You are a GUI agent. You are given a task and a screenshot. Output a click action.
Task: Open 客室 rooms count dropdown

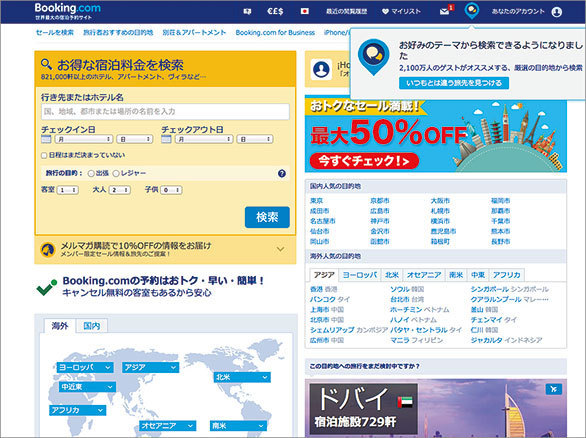(68, 190)
